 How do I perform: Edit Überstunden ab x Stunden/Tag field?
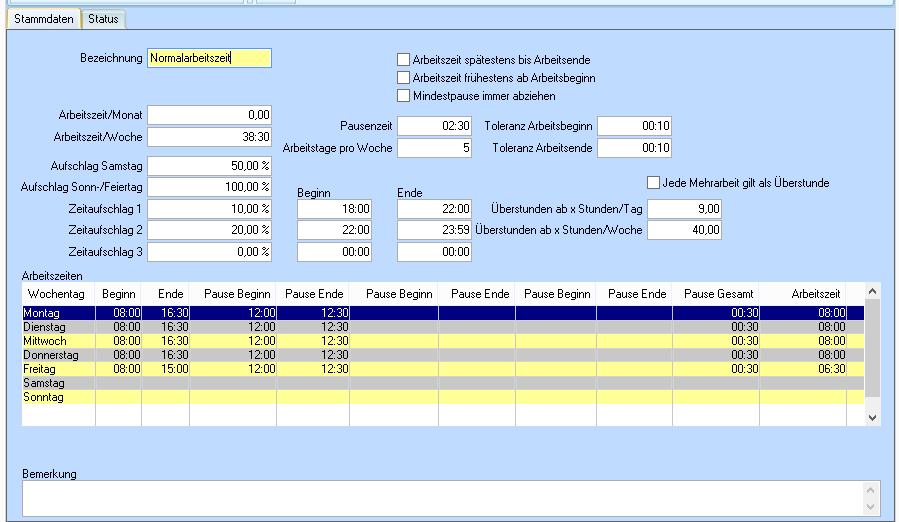coord(684,208)
